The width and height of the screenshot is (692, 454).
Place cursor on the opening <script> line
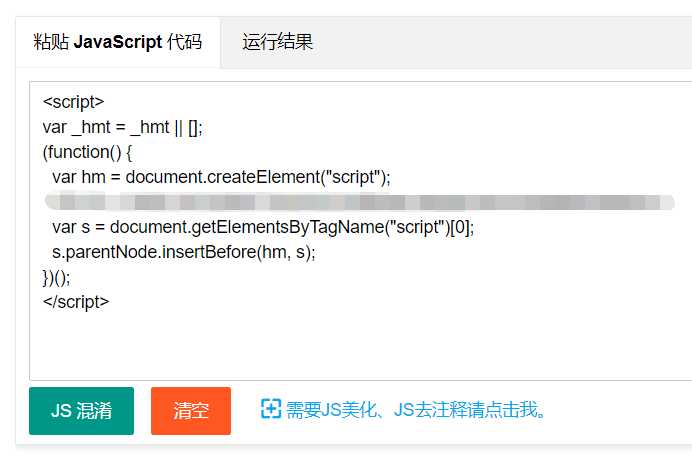pos(73,102)
